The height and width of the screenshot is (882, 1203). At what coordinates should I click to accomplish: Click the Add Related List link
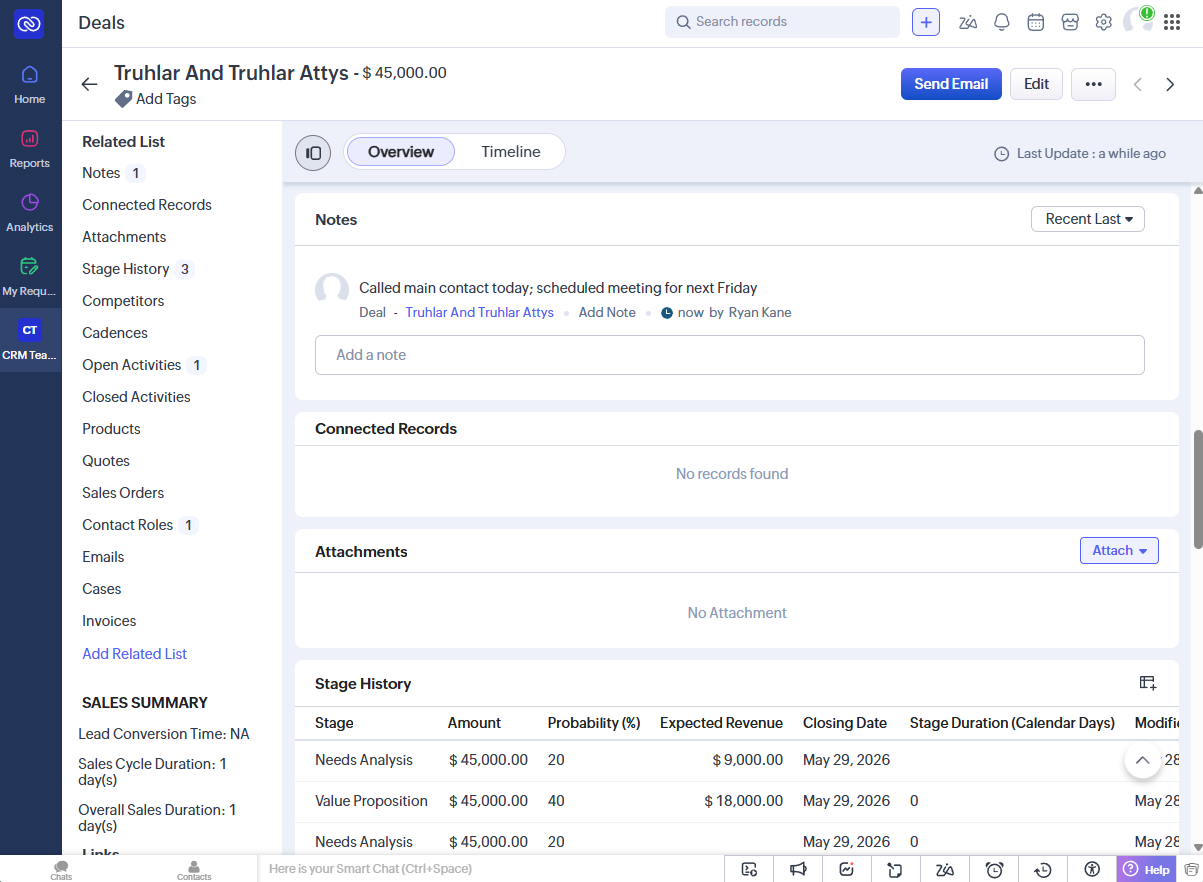(x=135, y=654)
